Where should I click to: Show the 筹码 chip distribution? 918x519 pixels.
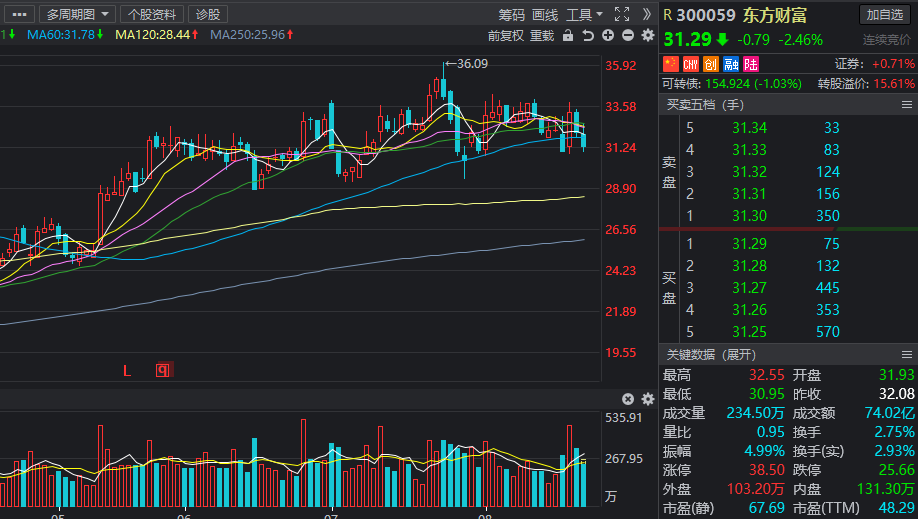click(512, 15)
